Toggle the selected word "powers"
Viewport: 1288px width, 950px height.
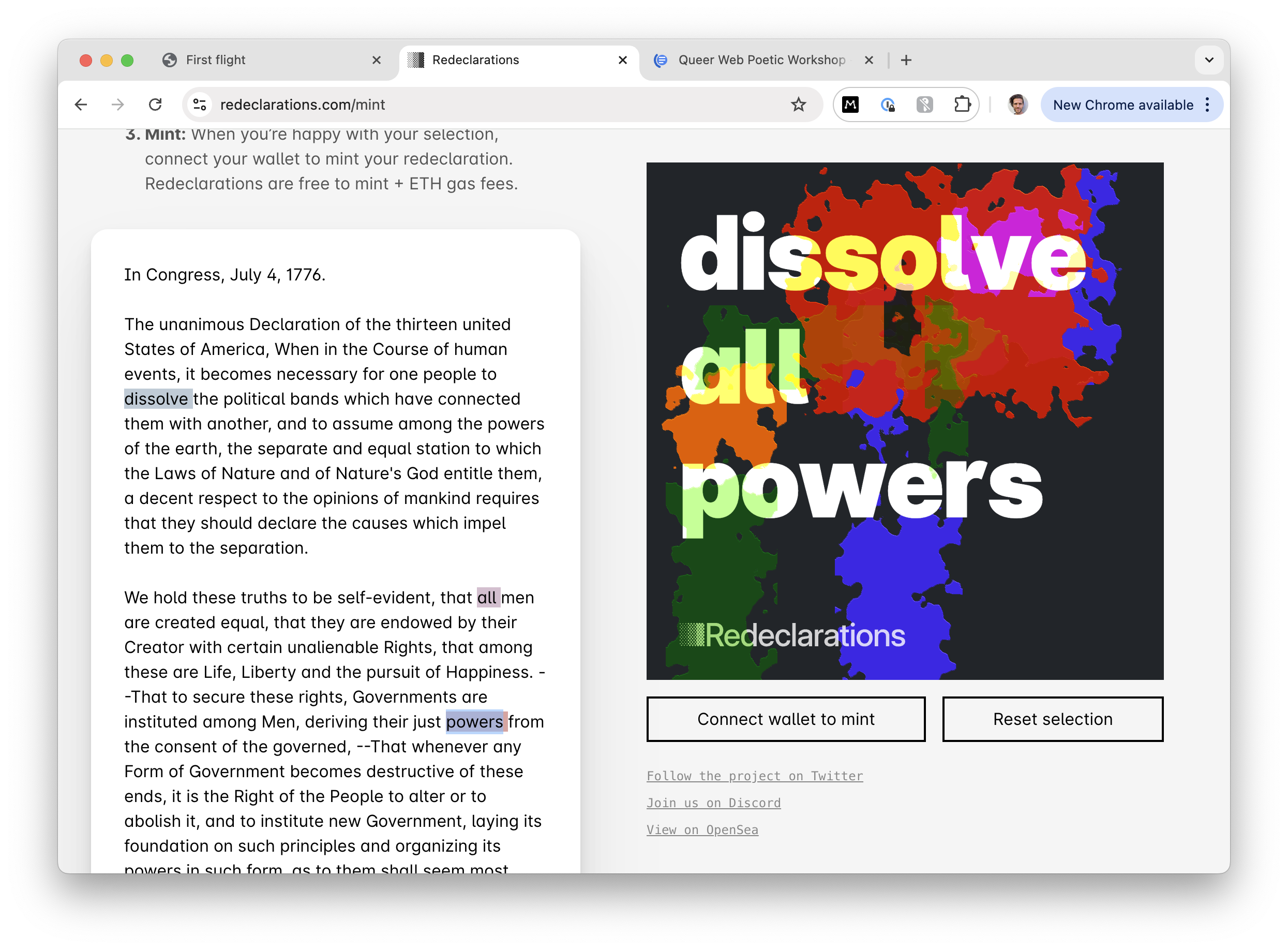tap(475, 722)
